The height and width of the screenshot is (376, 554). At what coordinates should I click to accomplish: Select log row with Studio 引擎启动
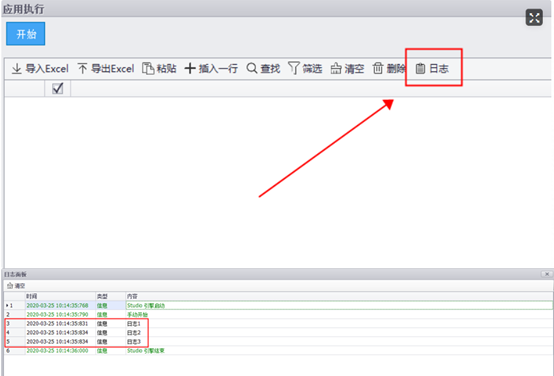tap(278, 305)
